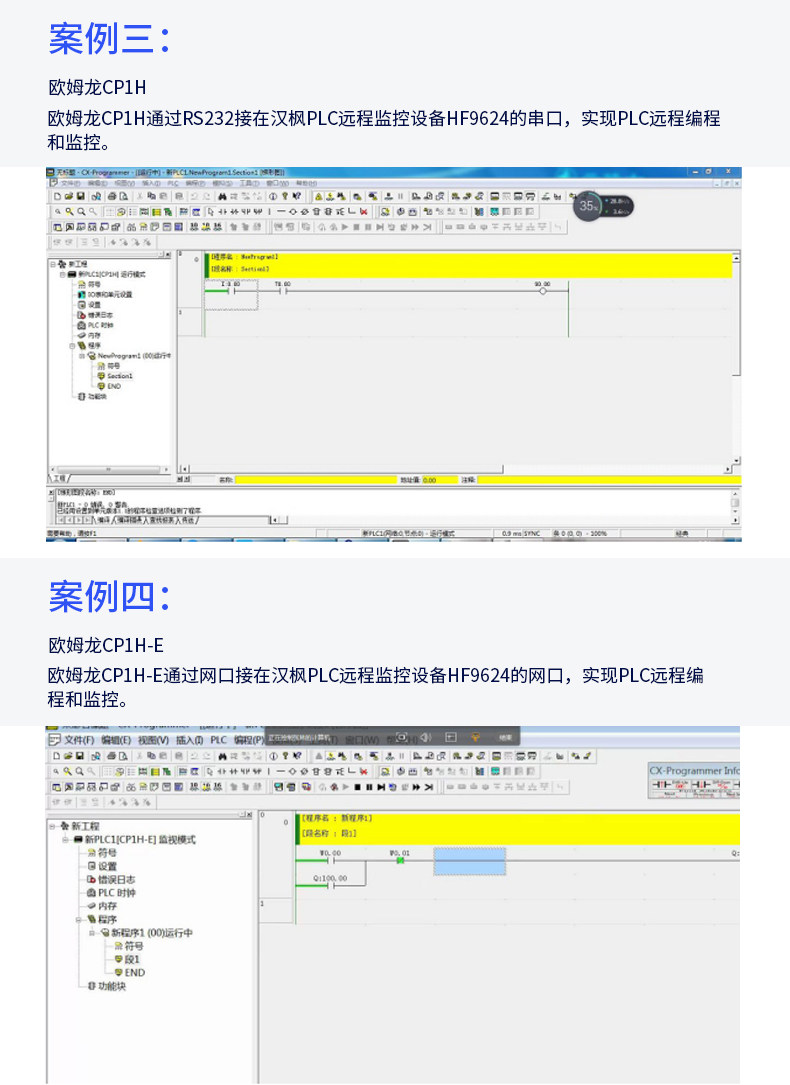Click I:0.00 contact in CP1H ladder

coord(231,289)
